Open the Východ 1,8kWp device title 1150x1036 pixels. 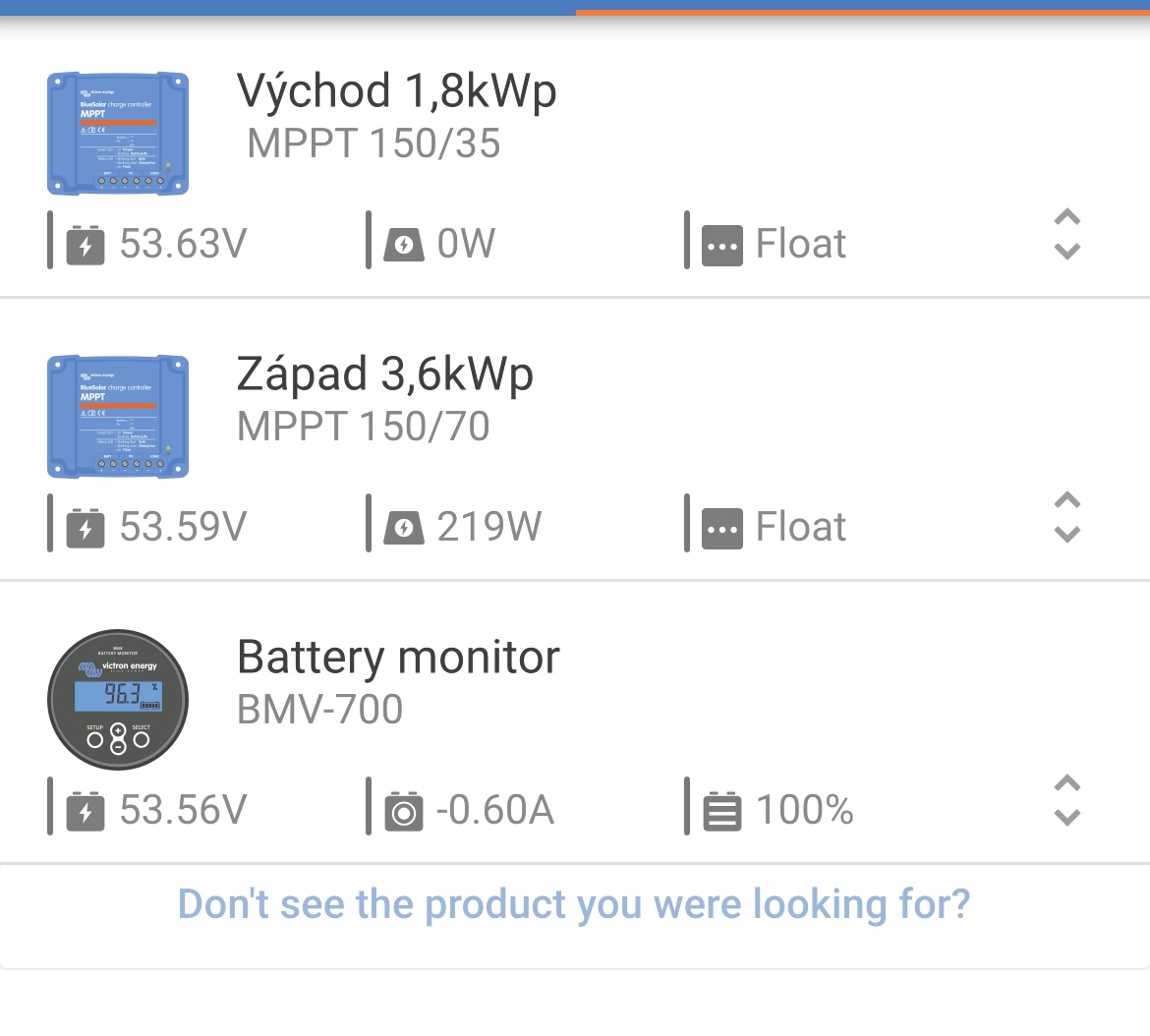pyautogui.click(x=396, y=91)
